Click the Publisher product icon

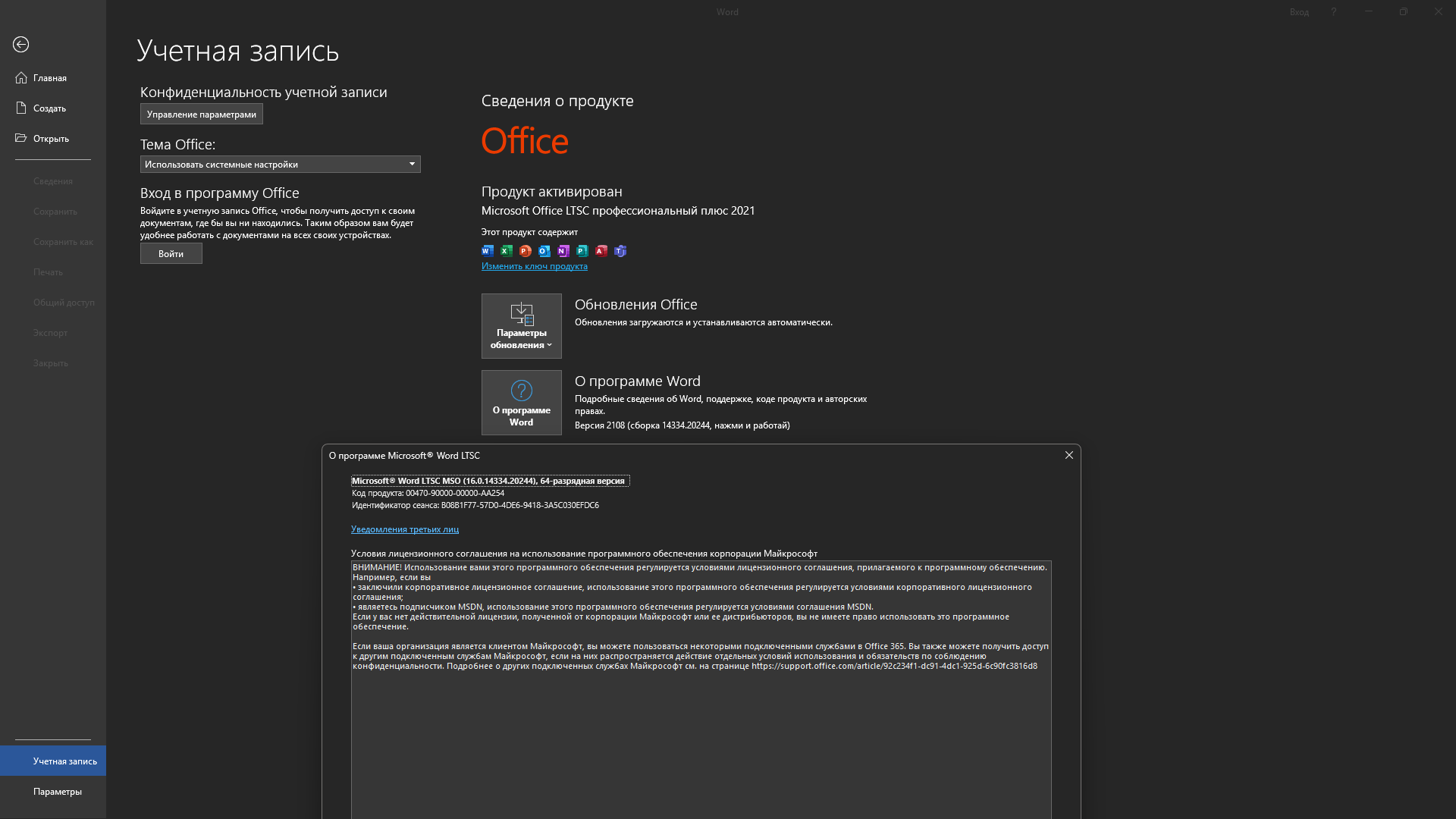(x=582, y=251)
